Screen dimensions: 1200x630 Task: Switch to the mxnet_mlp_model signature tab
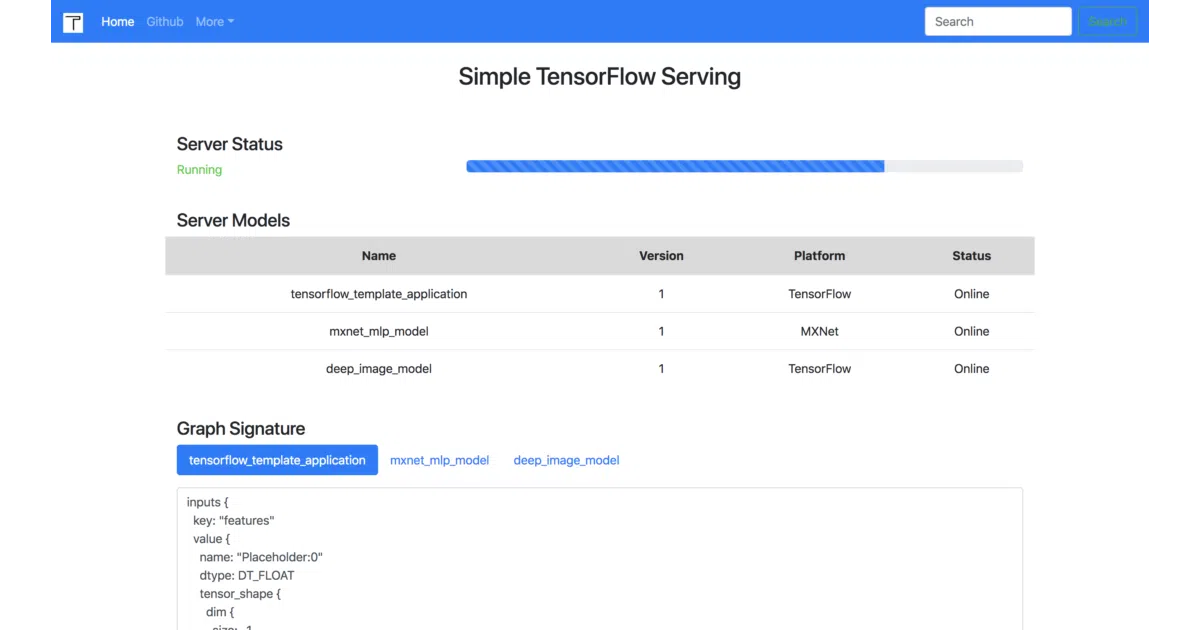440,460
